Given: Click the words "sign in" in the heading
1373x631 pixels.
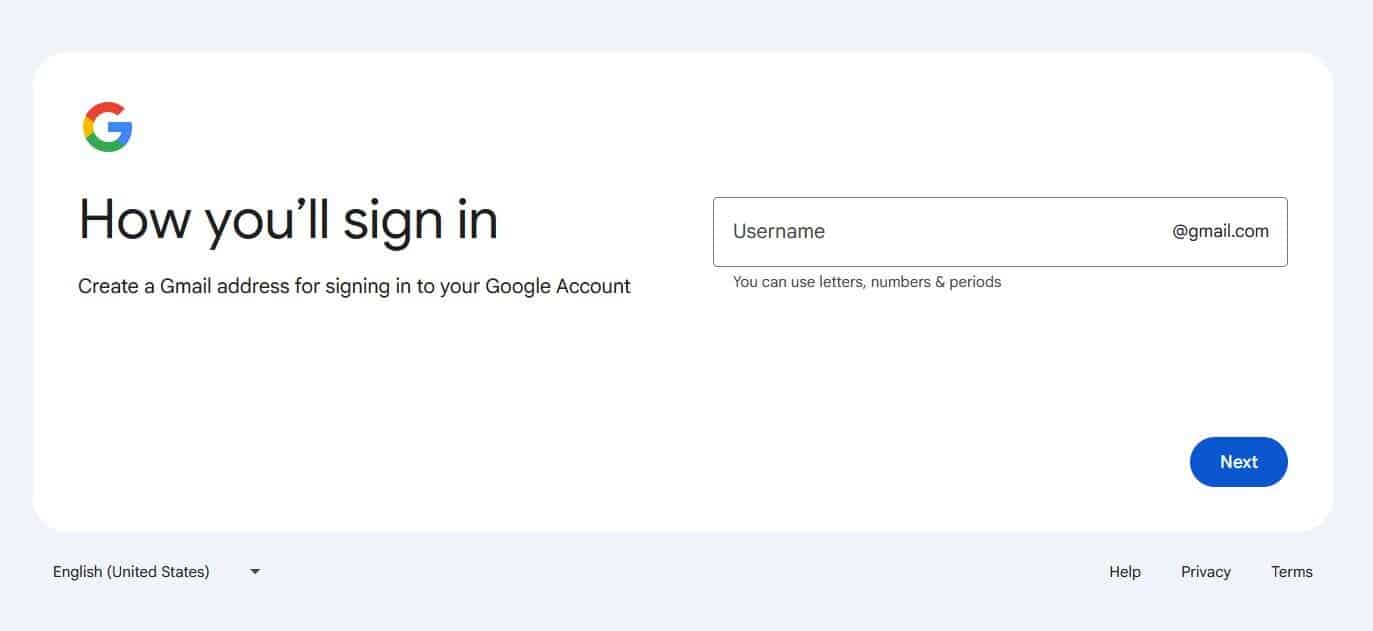Looking at the screenshot, I should (x=421, y=219).
